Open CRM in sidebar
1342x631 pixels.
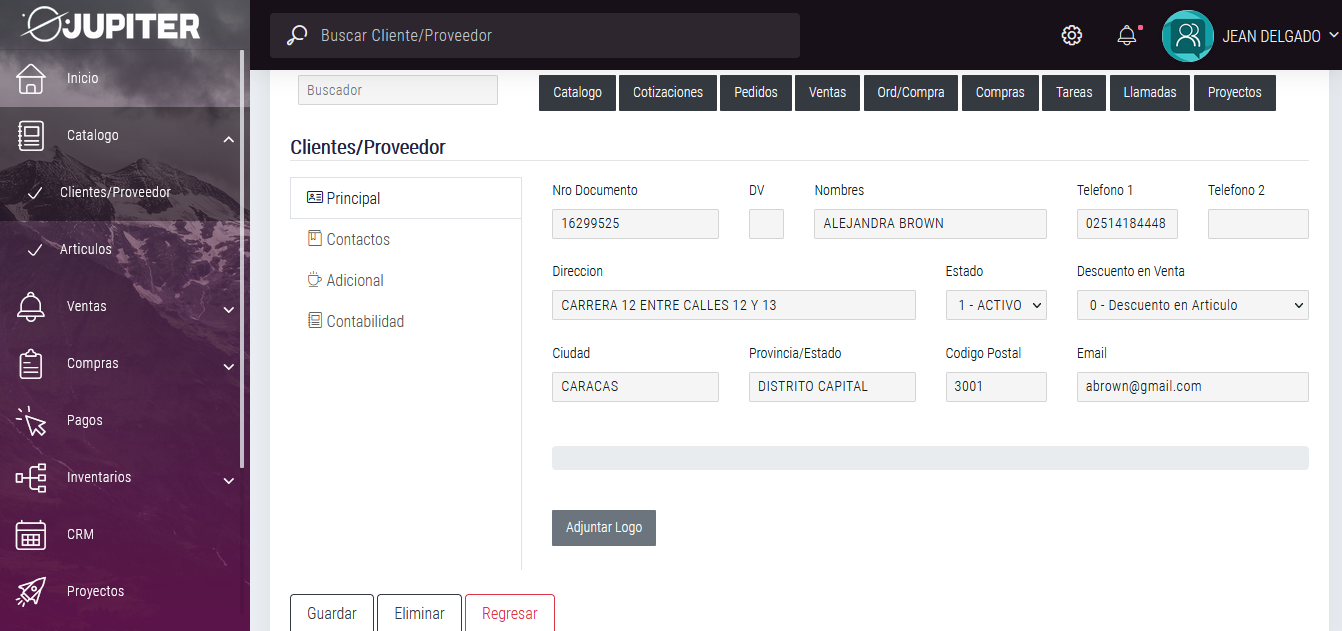tap(80, 534)
